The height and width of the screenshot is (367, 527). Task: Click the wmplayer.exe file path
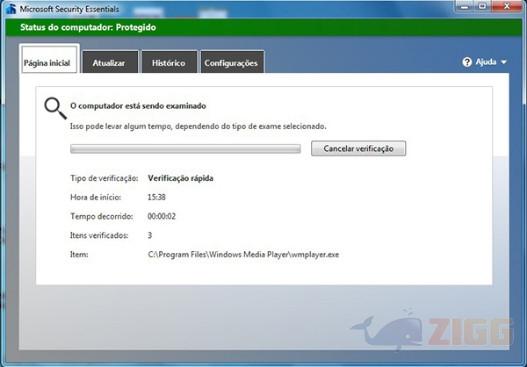243,254
